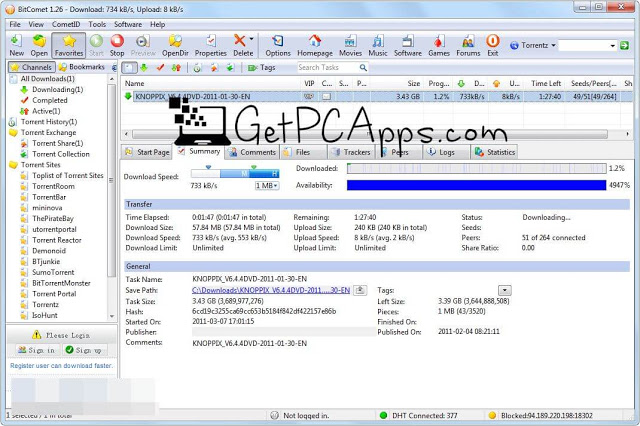
Task: Open the CometID menu
Action: 66,24
